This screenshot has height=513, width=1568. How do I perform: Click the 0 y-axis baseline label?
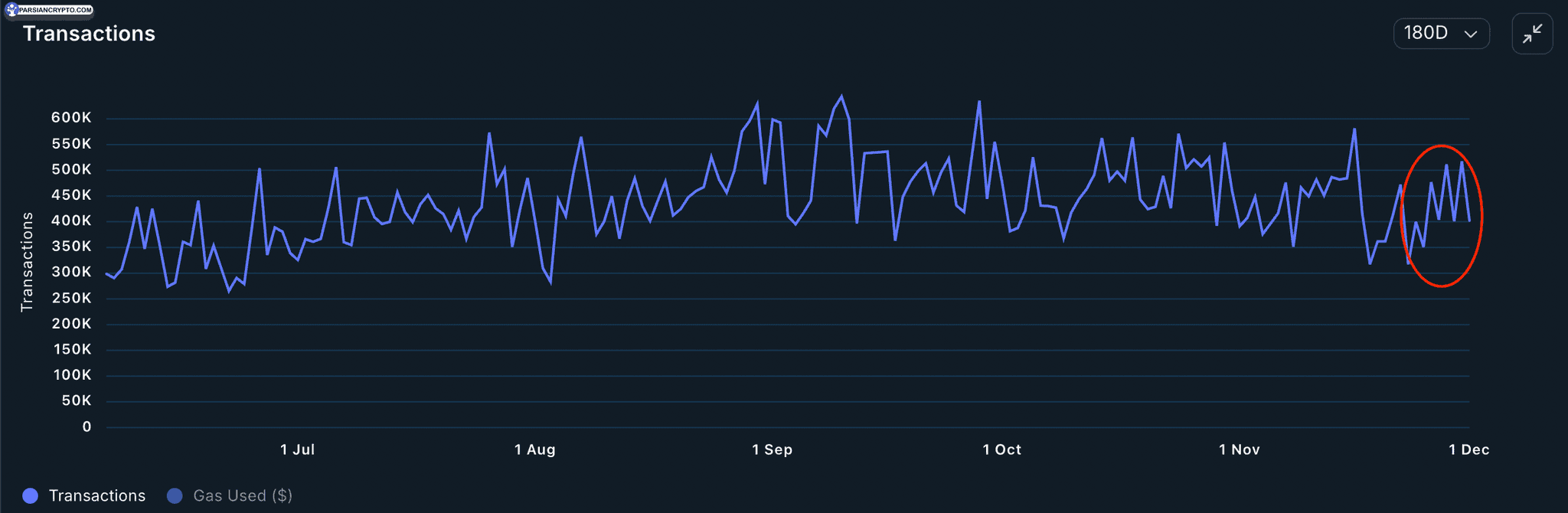point(87,426)
